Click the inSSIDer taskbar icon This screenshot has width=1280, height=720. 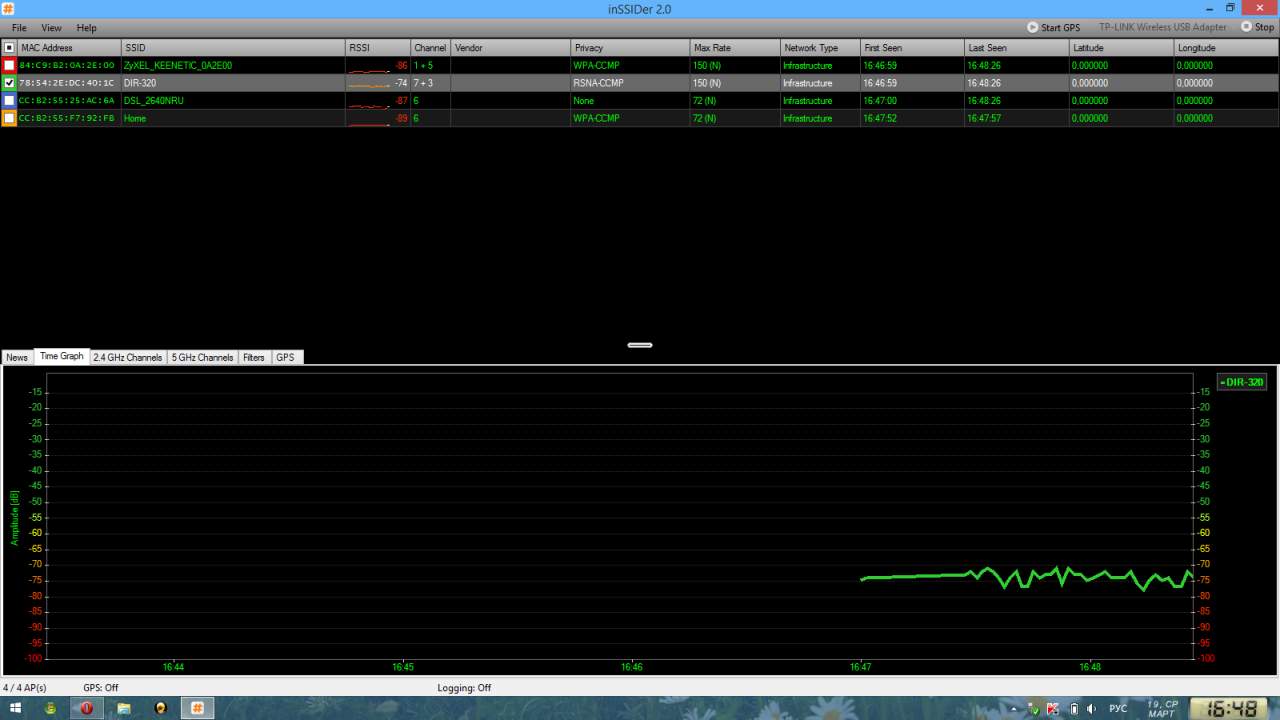tap(198, 708)
